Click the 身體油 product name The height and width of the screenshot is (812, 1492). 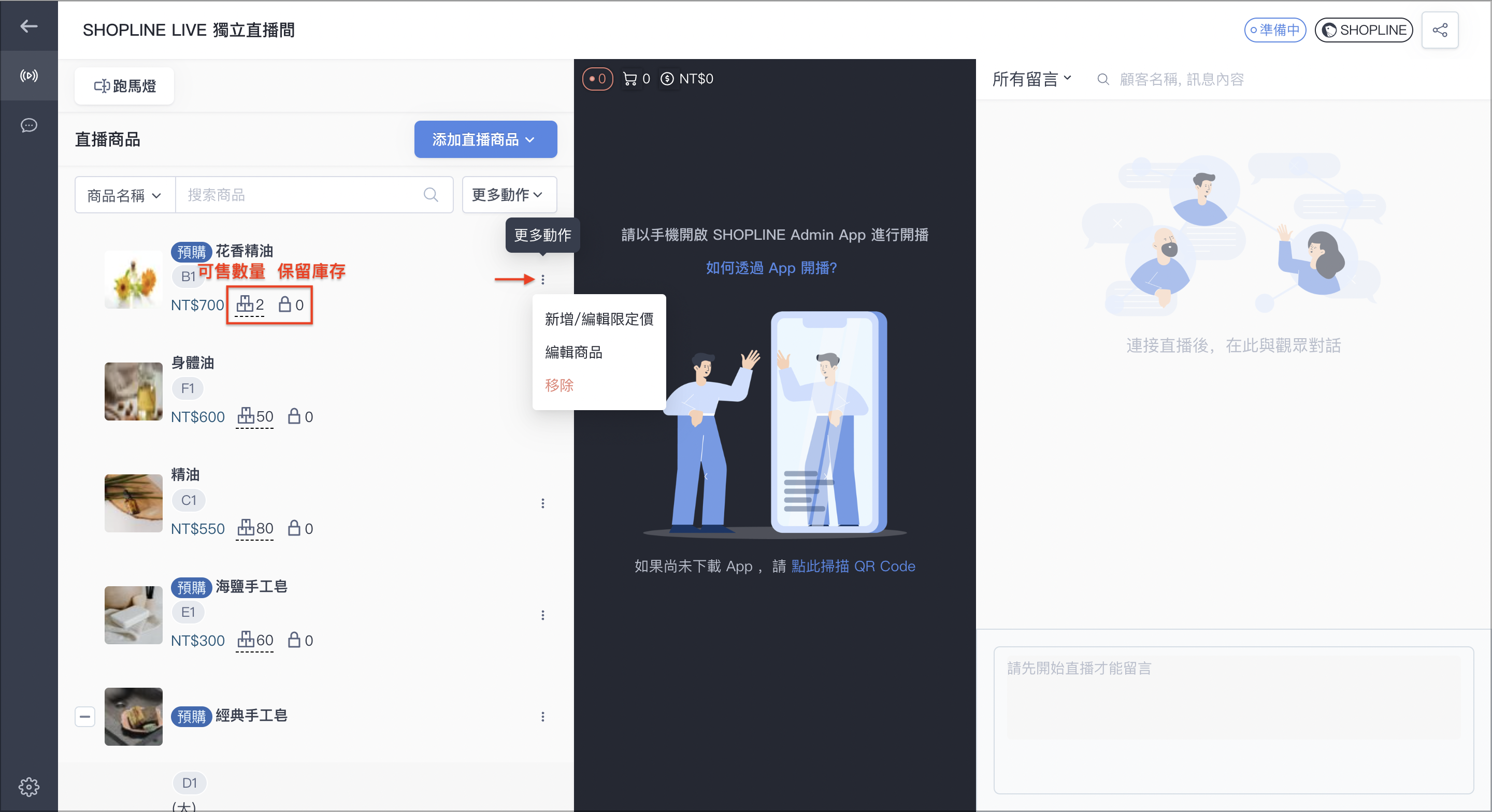[193, 363]
